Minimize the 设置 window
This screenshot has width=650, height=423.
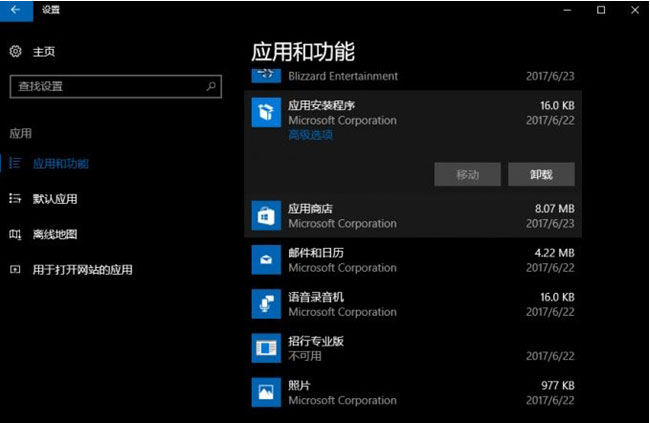[567, 10]
